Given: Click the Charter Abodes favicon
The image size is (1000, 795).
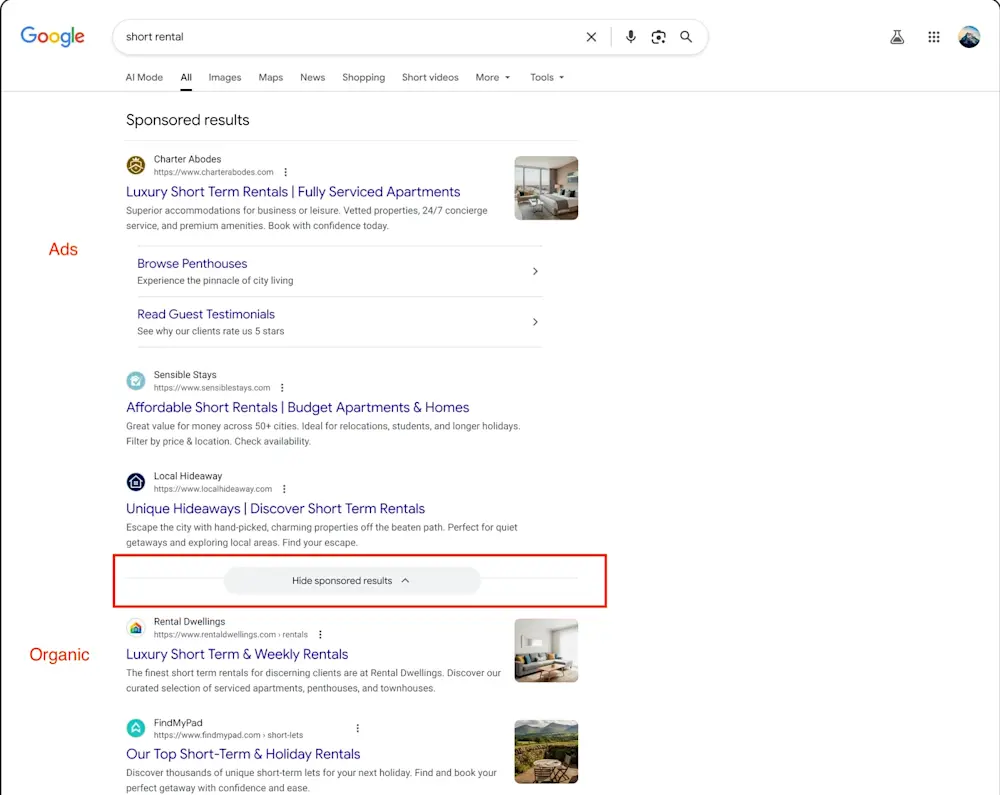Looking at the screenshot, I should click(136, 165).
